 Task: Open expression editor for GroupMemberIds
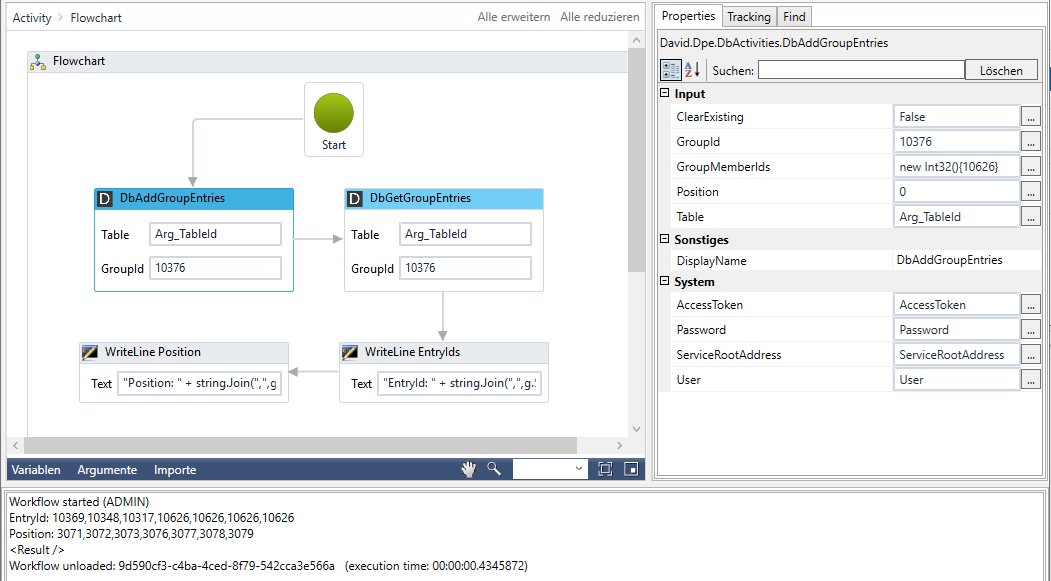[1031, 167]
